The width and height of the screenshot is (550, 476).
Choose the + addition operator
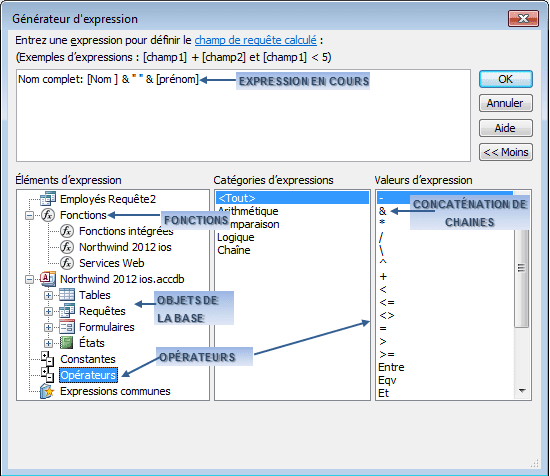[383, 276]
